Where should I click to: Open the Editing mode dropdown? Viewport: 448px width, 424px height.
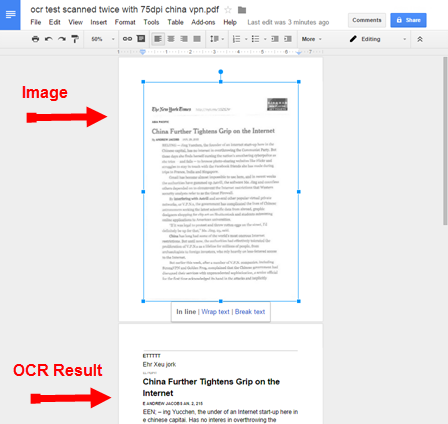(378, 39)
